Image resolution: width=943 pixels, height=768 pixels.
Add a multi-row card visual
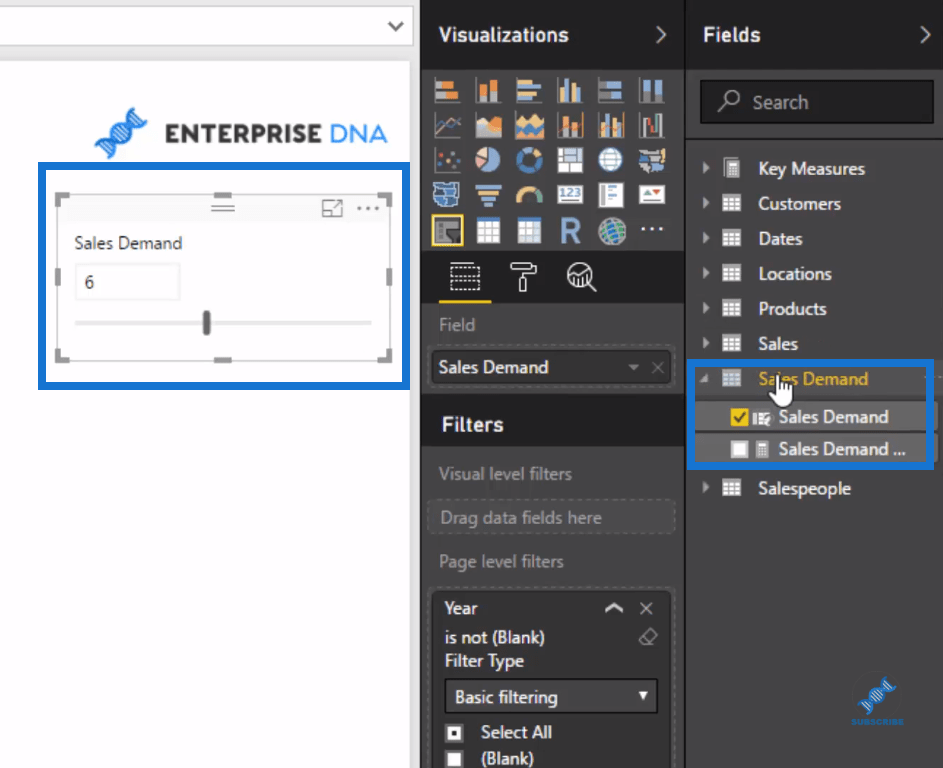[x=610, y=195]
